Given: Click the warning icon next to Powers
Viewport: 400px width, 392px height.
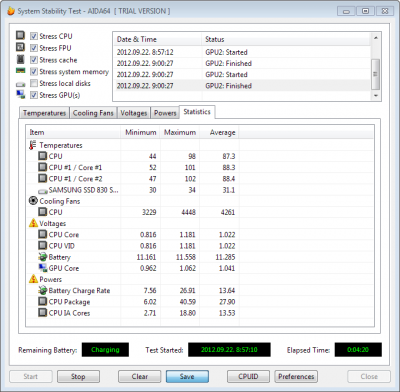Looking at the screenshot, I should point(33,279).
